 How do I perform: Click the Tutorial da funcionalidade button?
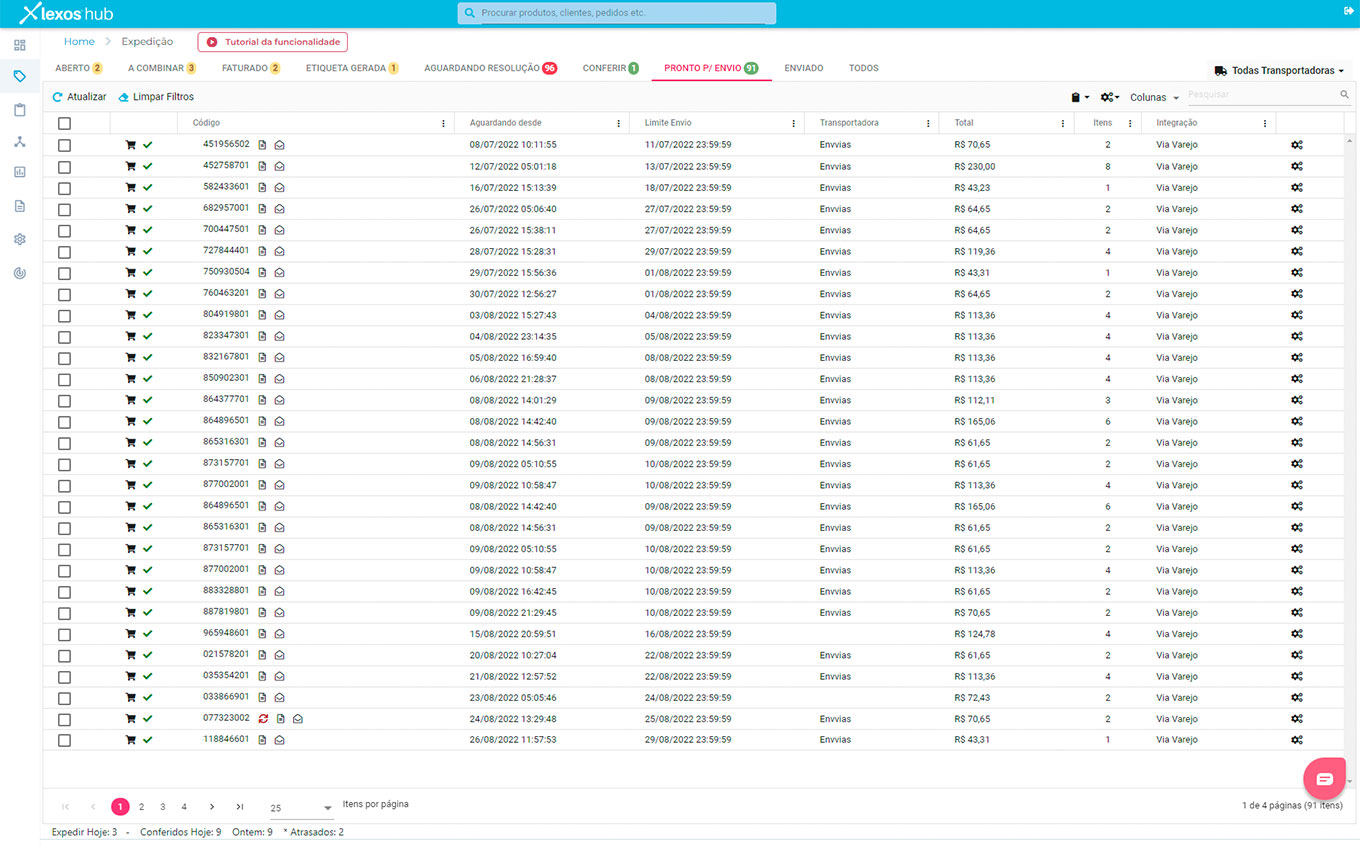tap(273, 42)
